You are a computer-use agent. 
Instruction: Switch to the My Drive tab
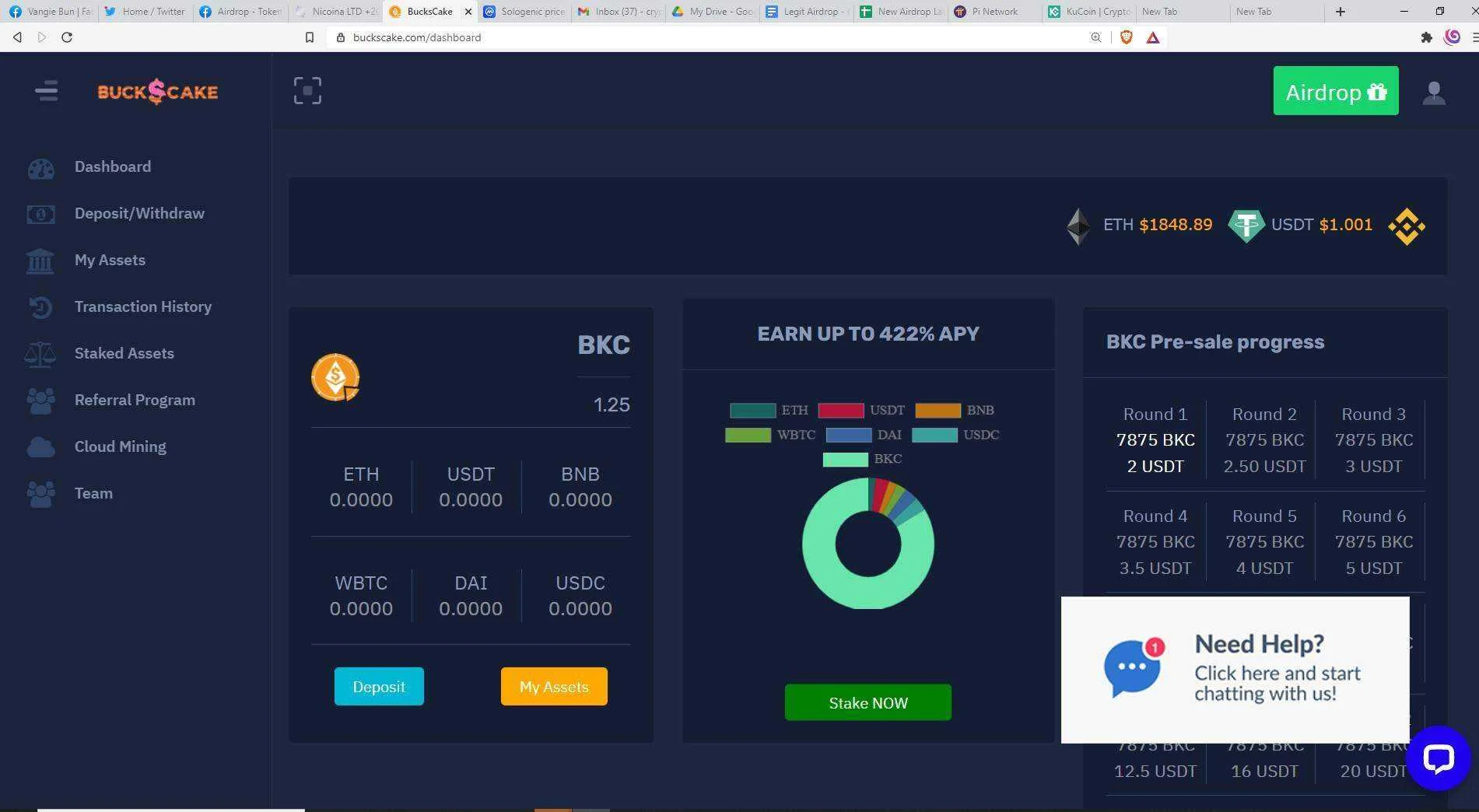tap(713, 11)
